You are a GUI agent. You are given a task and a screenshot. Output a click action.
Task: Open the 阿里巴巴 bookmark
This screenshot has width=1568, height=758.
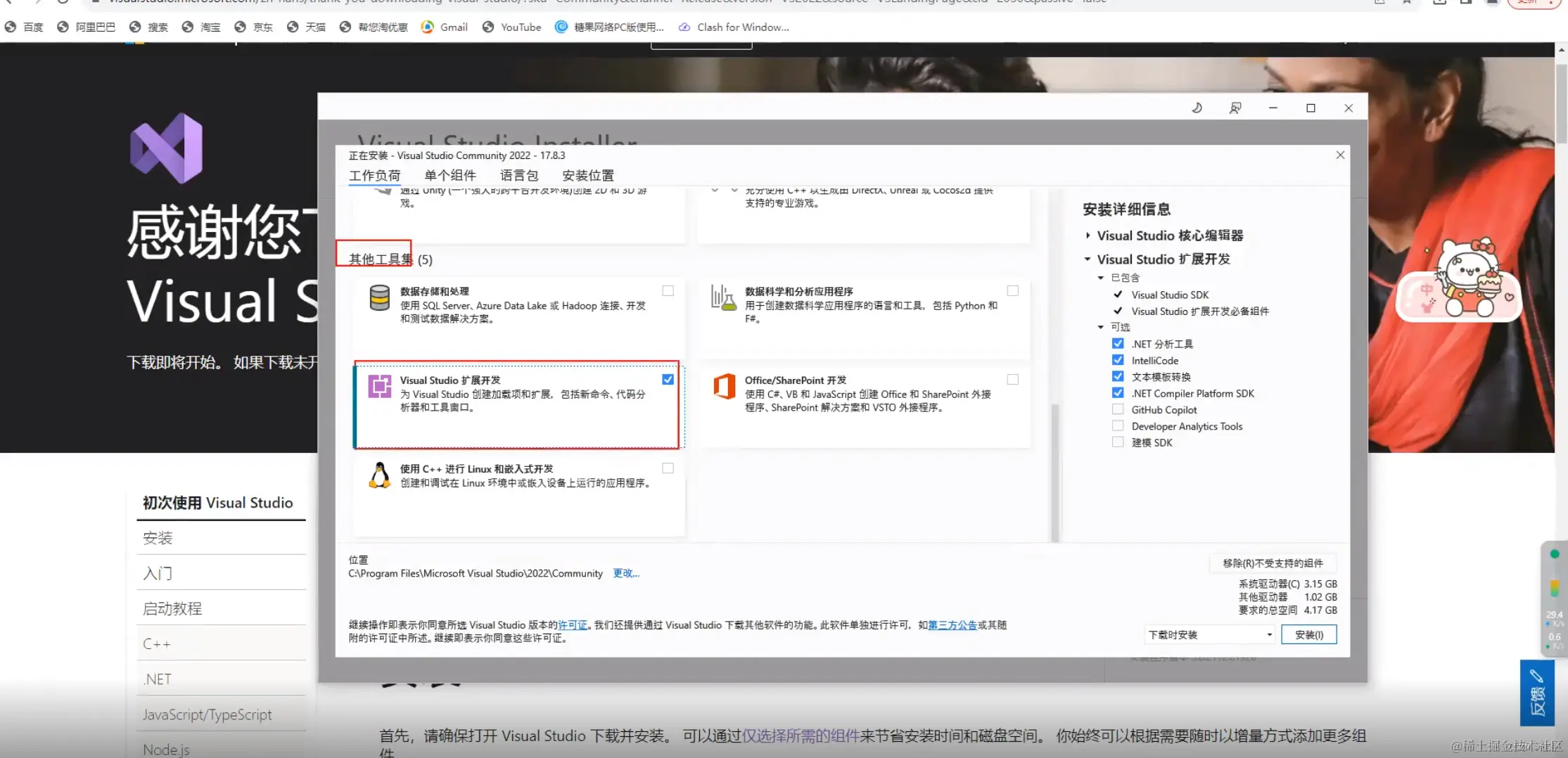pyautogui.click(x=87, y=27)
